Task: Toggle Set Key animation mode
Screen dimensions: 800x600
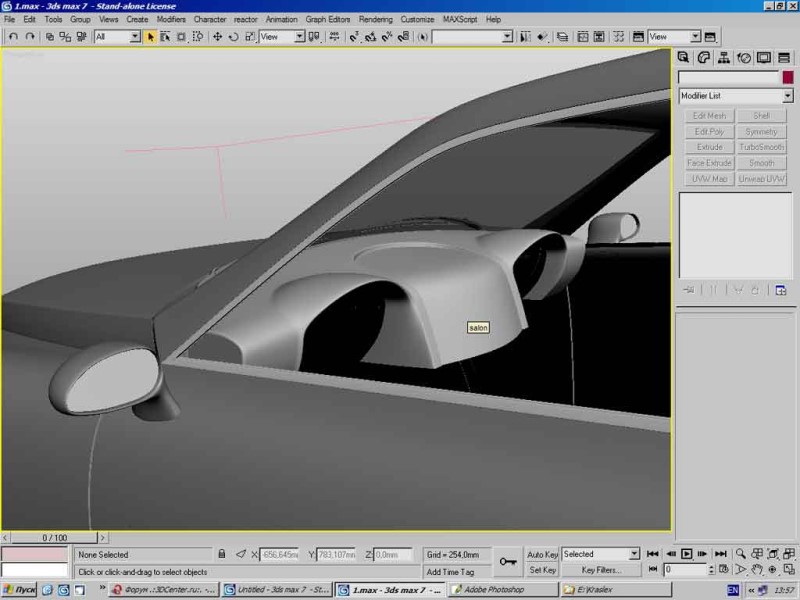Action: coord(542,570)
